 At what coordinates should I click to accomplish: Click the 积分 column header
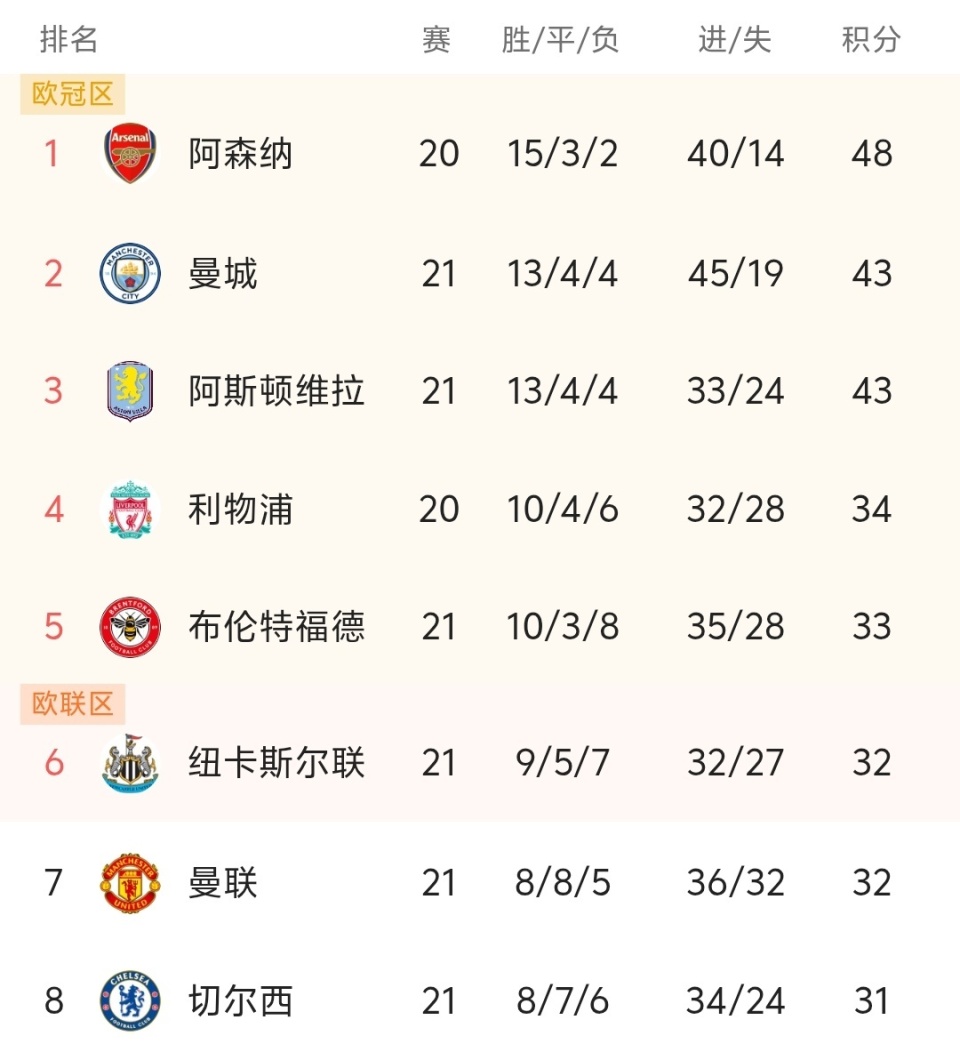click(871, 40)
